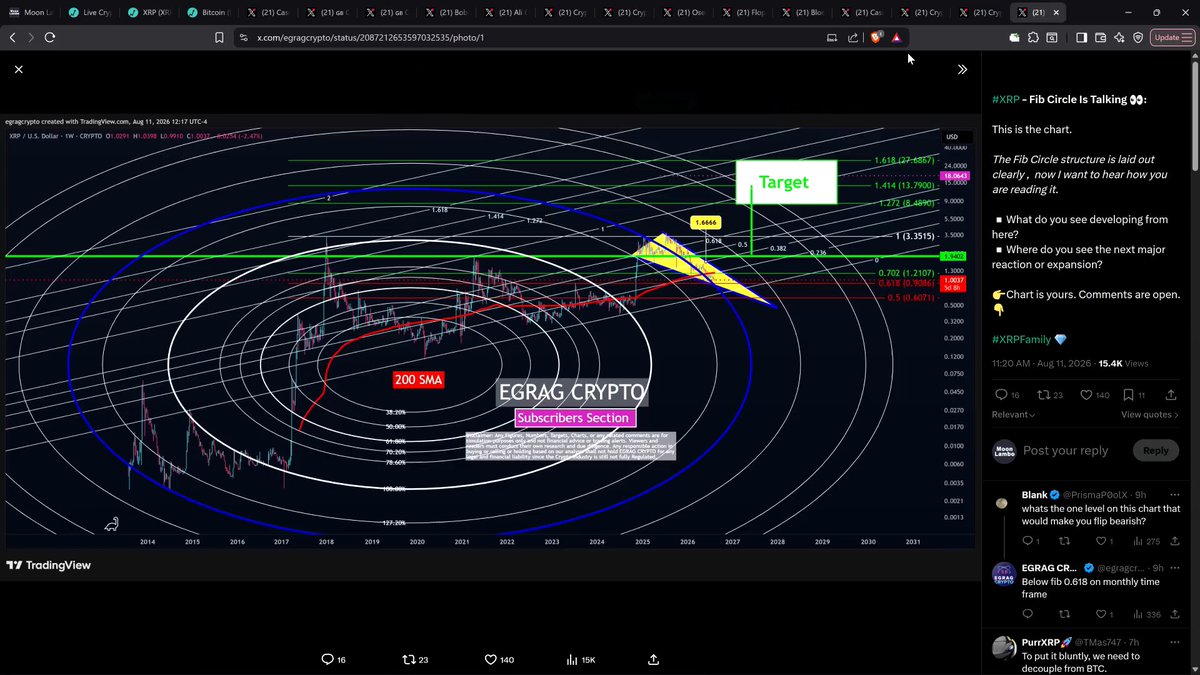Open the Relevant sort dropdown
The height and width of the screenshot is (675, 1200).
click(x=1013, y=414)
